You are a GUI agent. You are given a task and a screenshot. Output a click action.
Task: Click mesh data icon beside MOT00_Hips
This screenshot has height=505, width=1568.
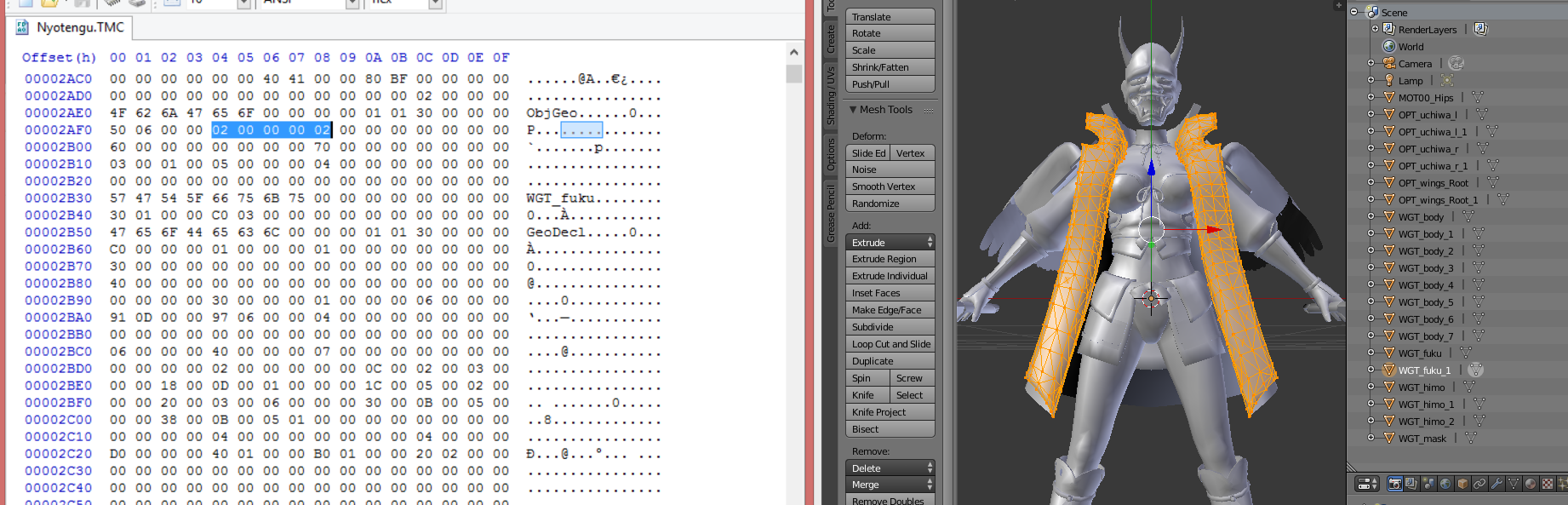point(1478,97)
